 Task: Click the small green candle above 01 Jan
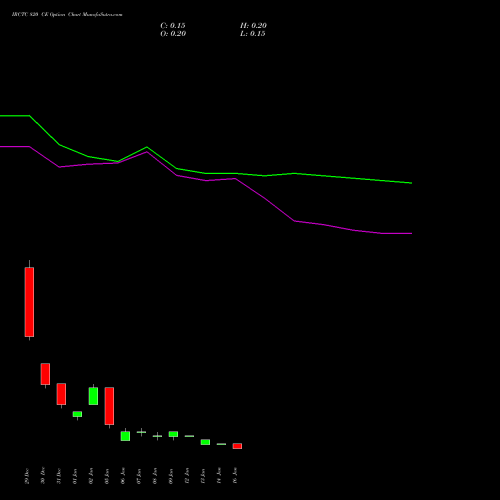77,414
